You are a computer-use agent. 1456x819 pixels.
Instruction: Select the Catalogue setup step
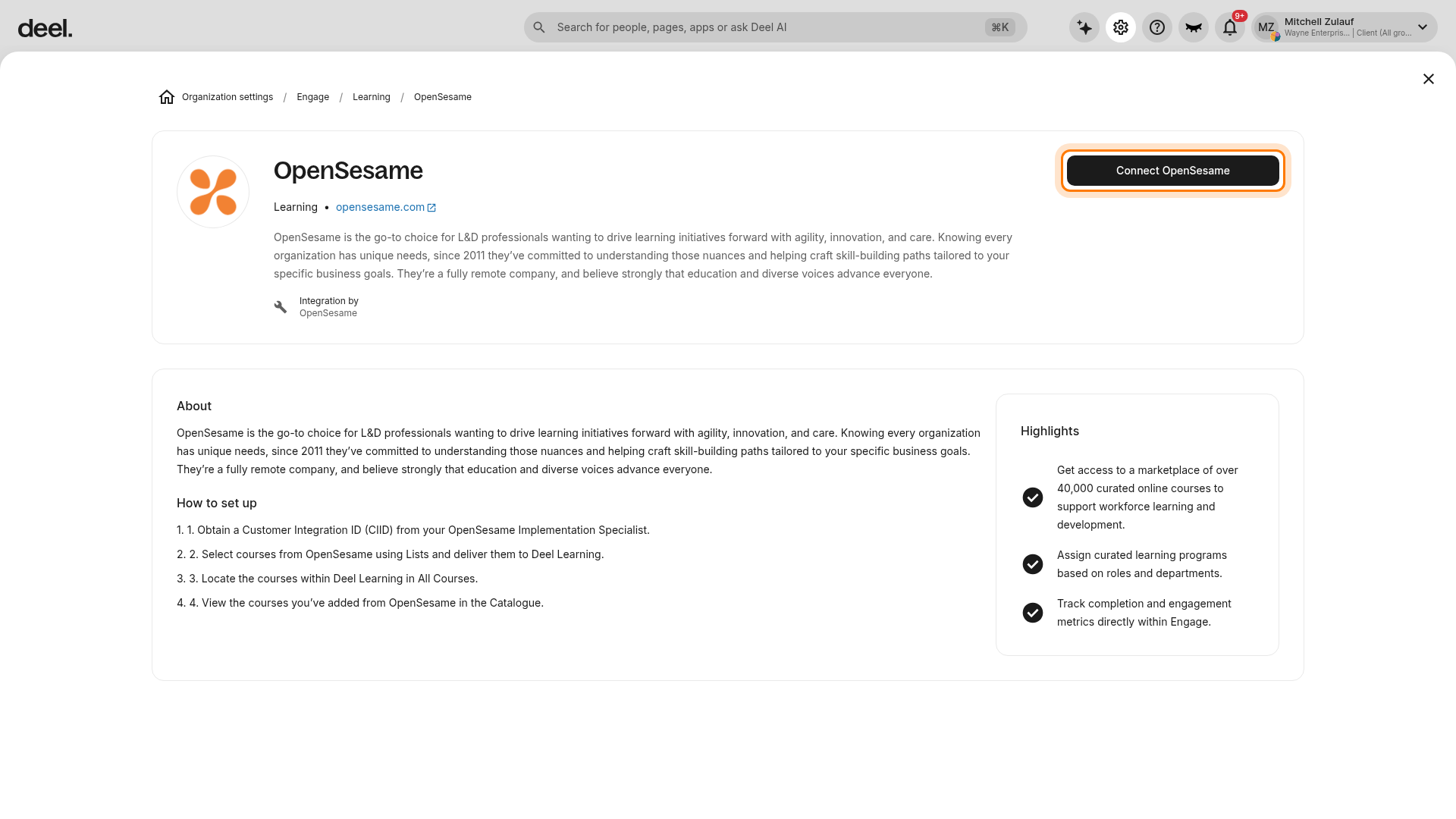point(360,603)
